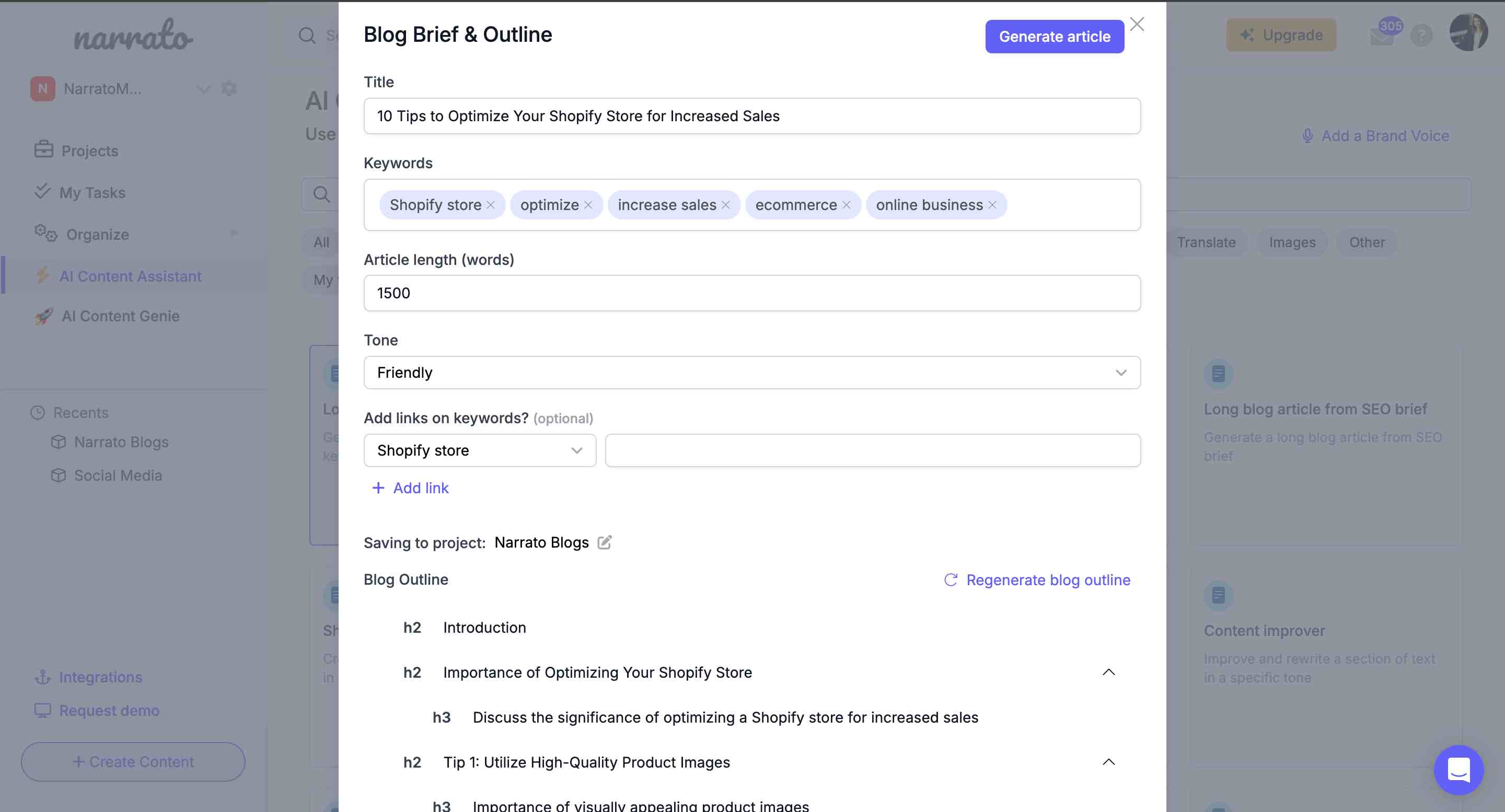Image resolution: width=1505 pixels, height=812 pixels.
Task: Edit the saving project Narrato Blogs icon
Action: click(x=605, y=543)
